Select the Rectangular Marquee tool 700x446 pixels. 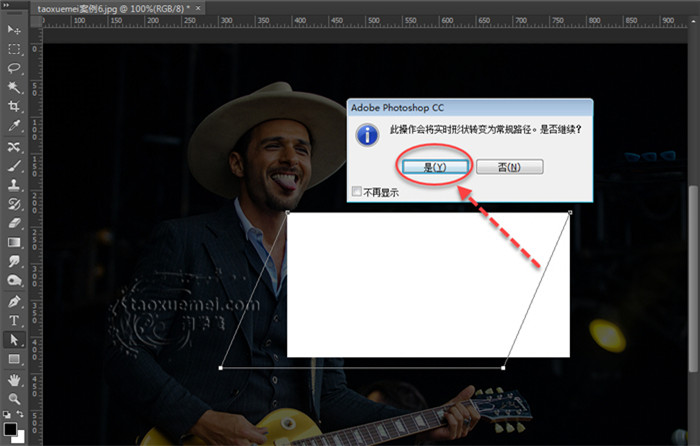pyautogui.click(x=14, y=49)
